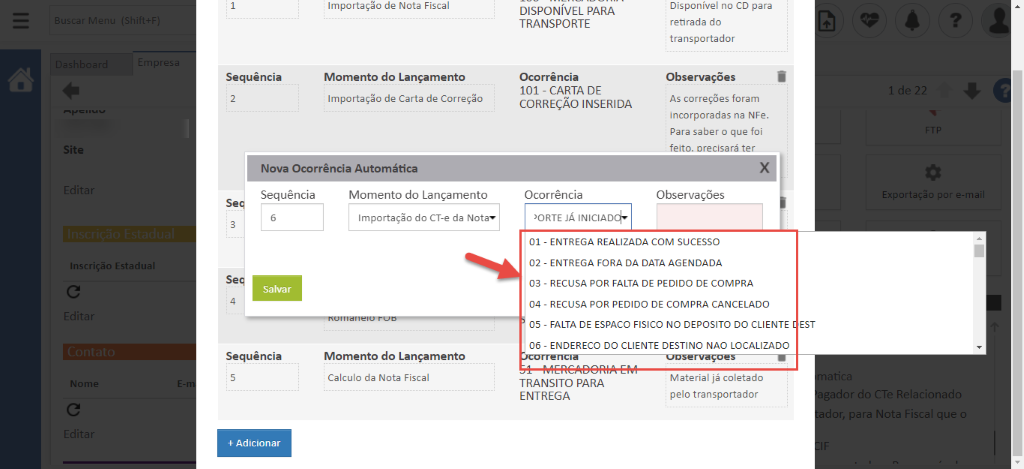Close the Nova Ocorrência Automática dialog

tap(764, 168)
